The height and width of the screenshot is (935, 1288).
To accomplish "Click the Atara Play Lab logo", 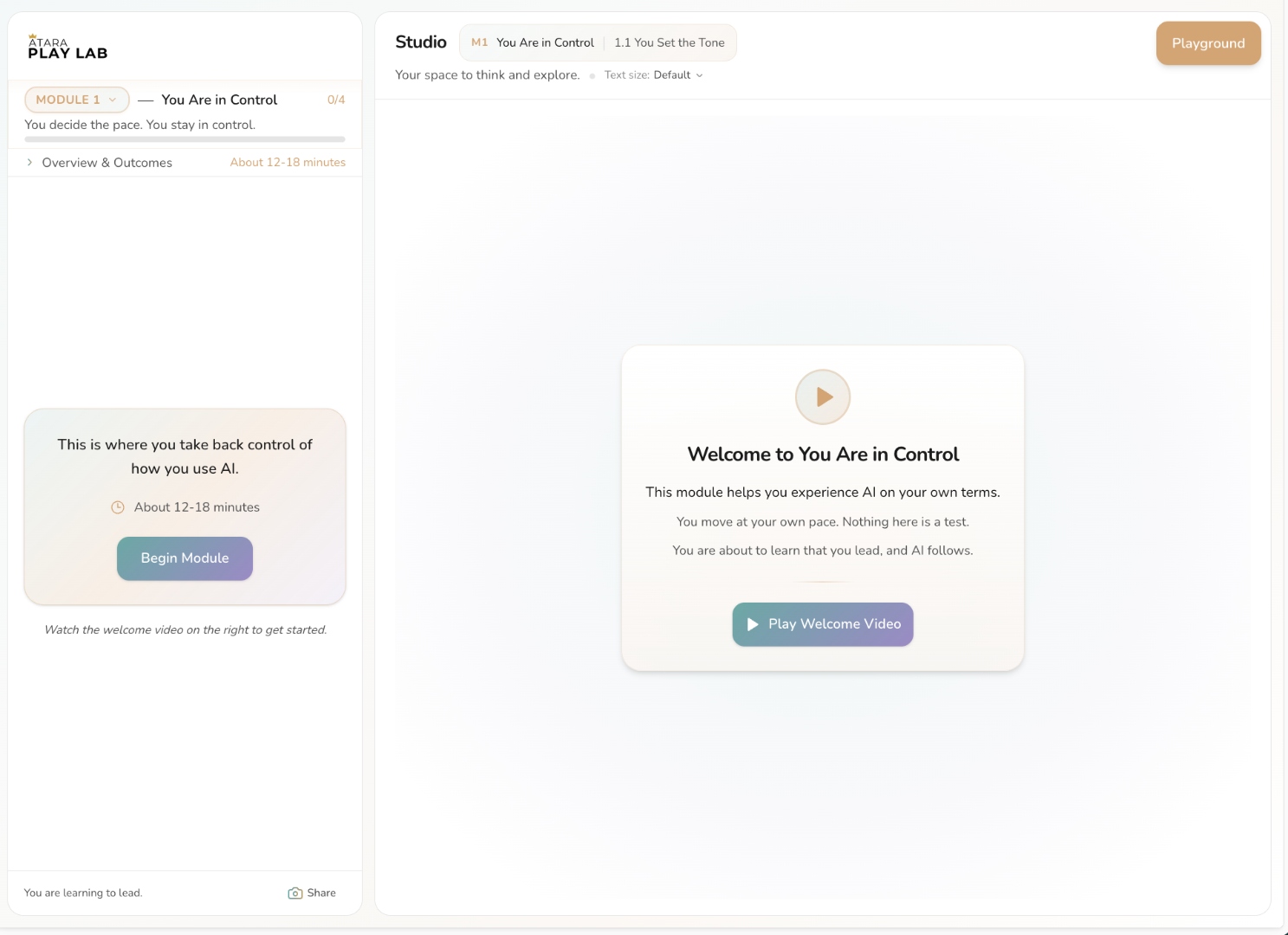I will click(67, 47).
